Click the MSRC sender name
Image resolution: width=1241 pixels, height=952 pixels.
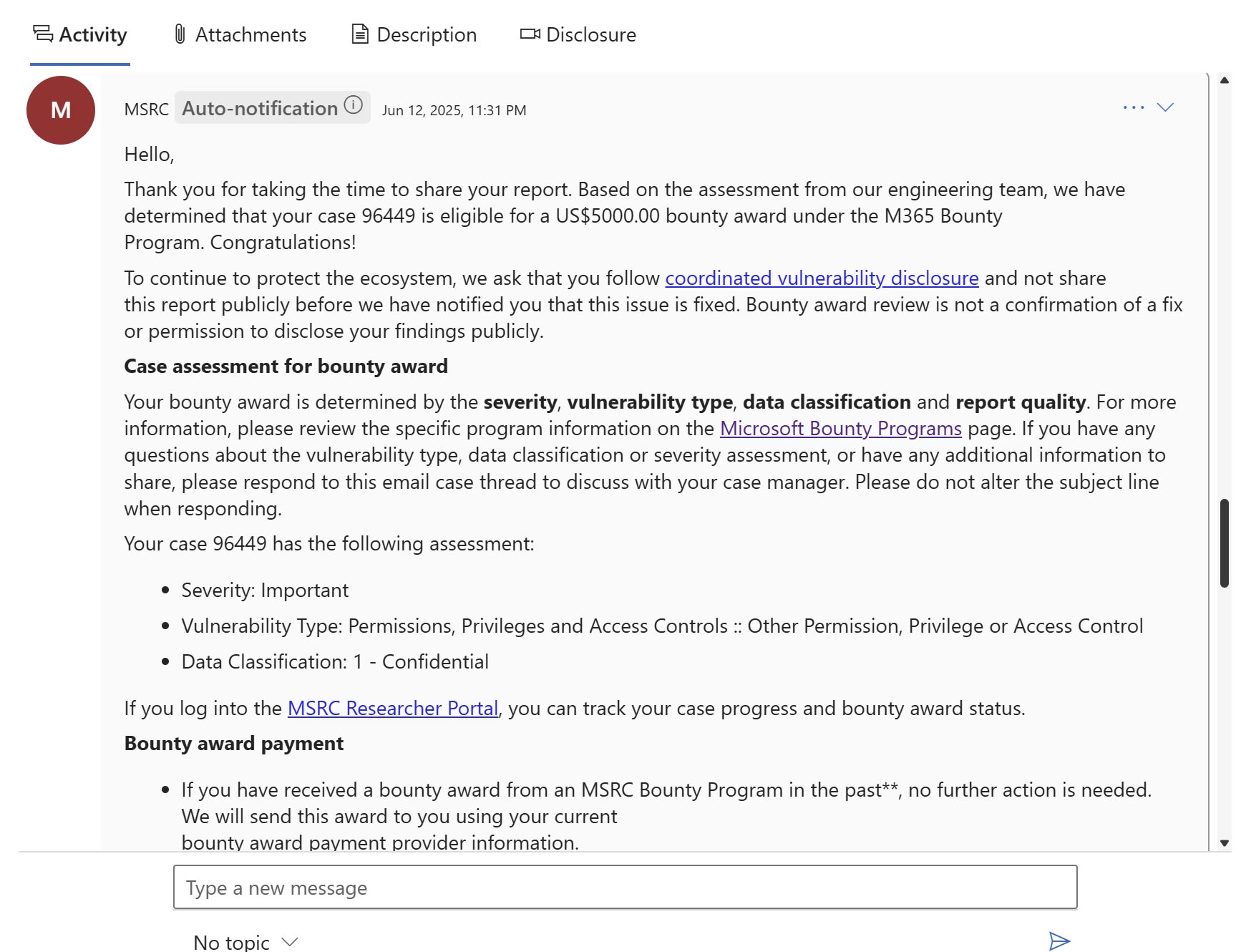pos(147,110)
